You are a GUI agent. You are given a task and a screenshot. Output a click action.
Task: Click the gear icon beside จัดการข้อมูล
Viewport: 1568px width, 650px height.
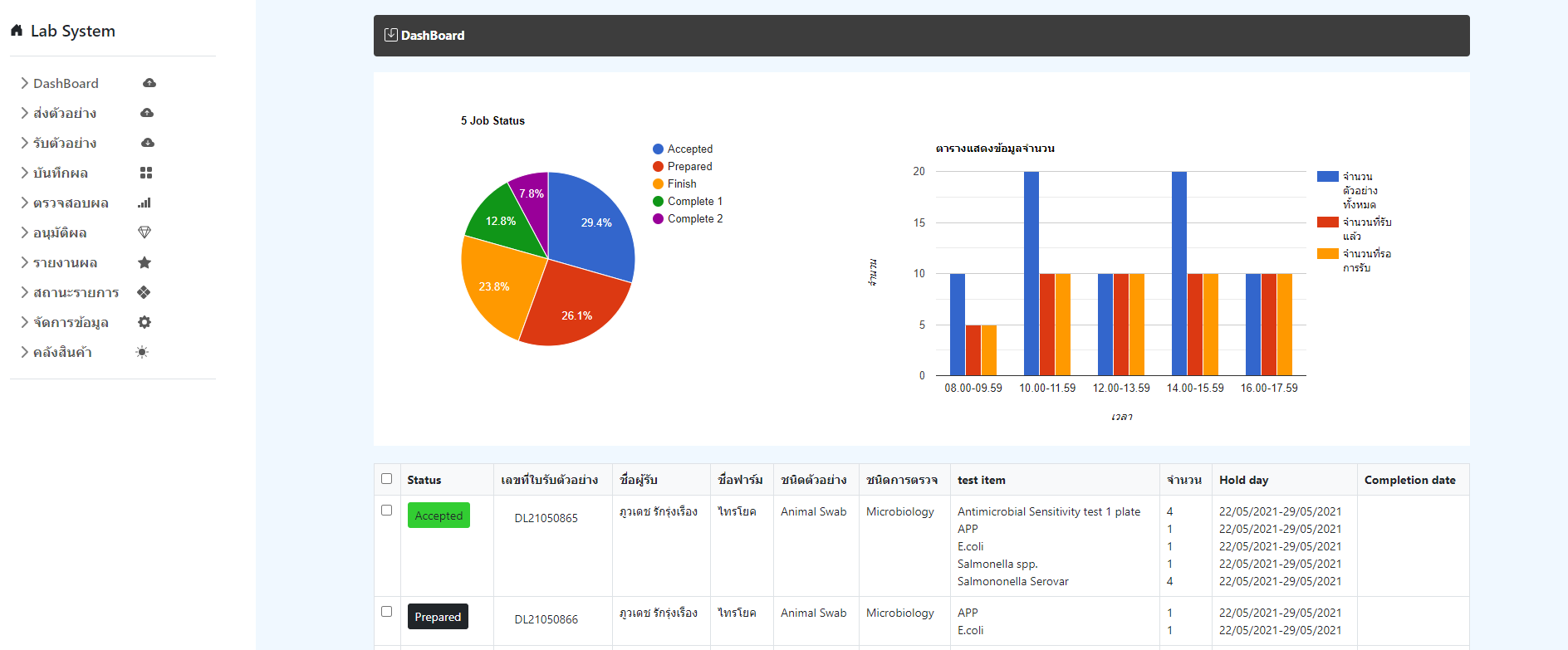coord(145,322)
